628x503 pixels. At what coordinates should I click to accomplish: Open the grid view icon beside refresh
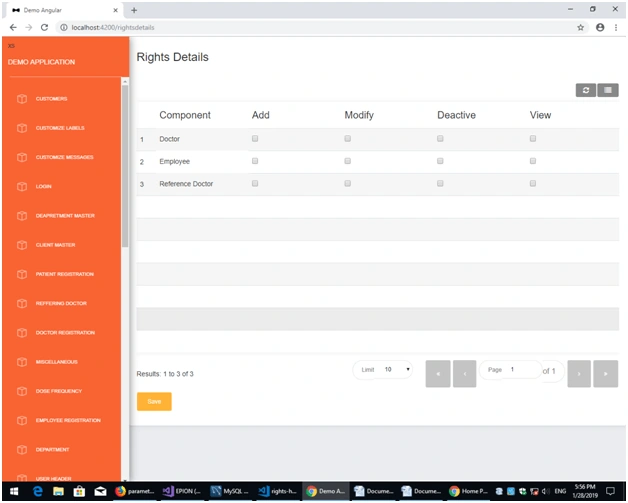click(608, 90)
